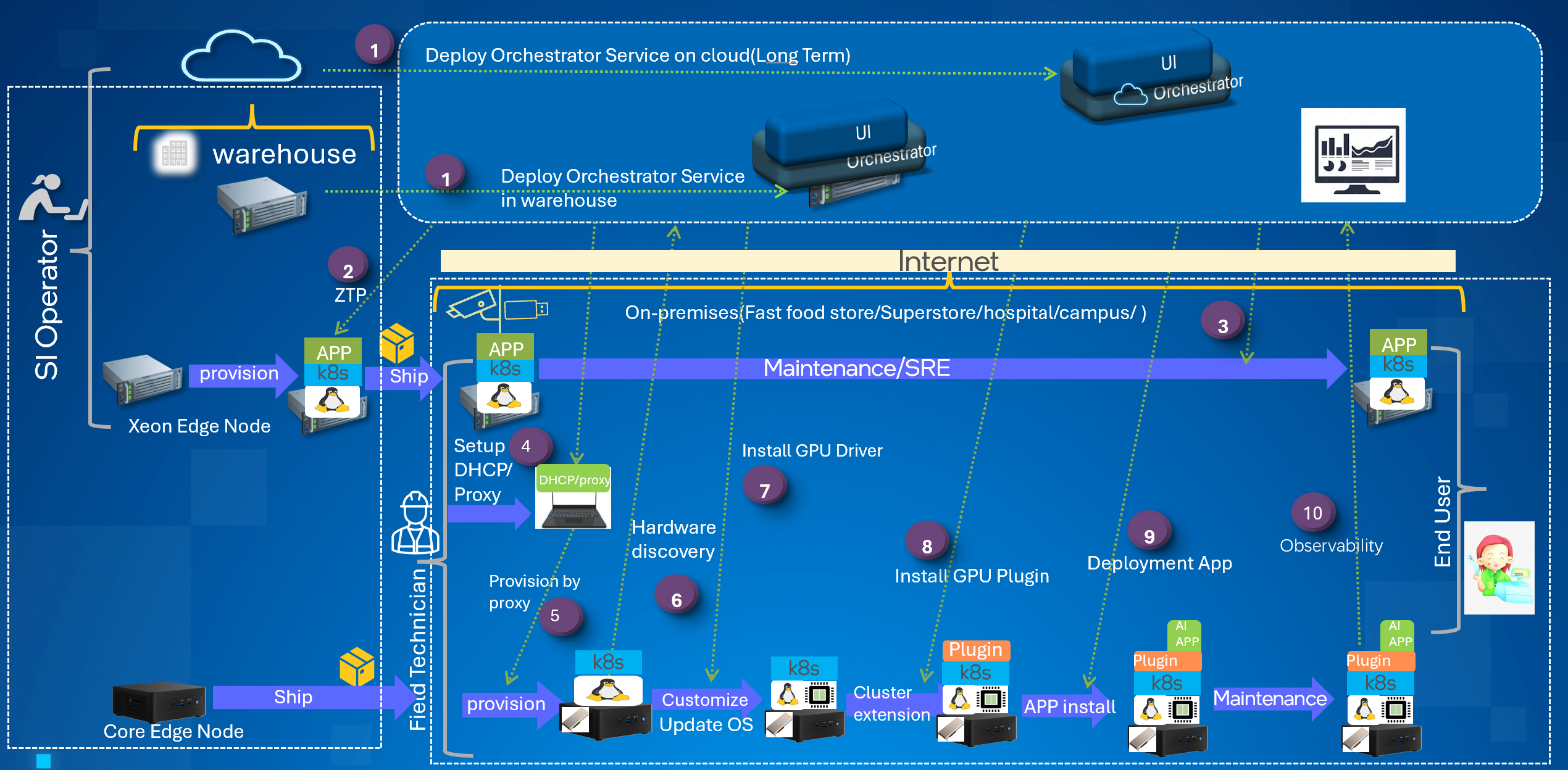The height and width of the screenshot is (770, 1568).
Task: Open the dashboard monitor chart icon
Action: pyautogui.click(x=1353, y=155)
